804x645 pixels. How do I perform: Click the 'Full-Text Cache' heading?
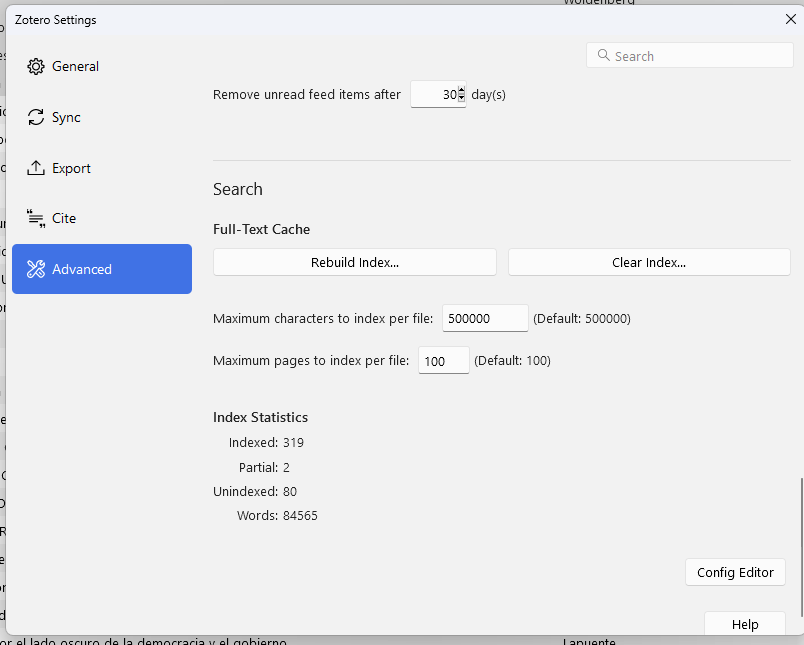click(262, 229)
